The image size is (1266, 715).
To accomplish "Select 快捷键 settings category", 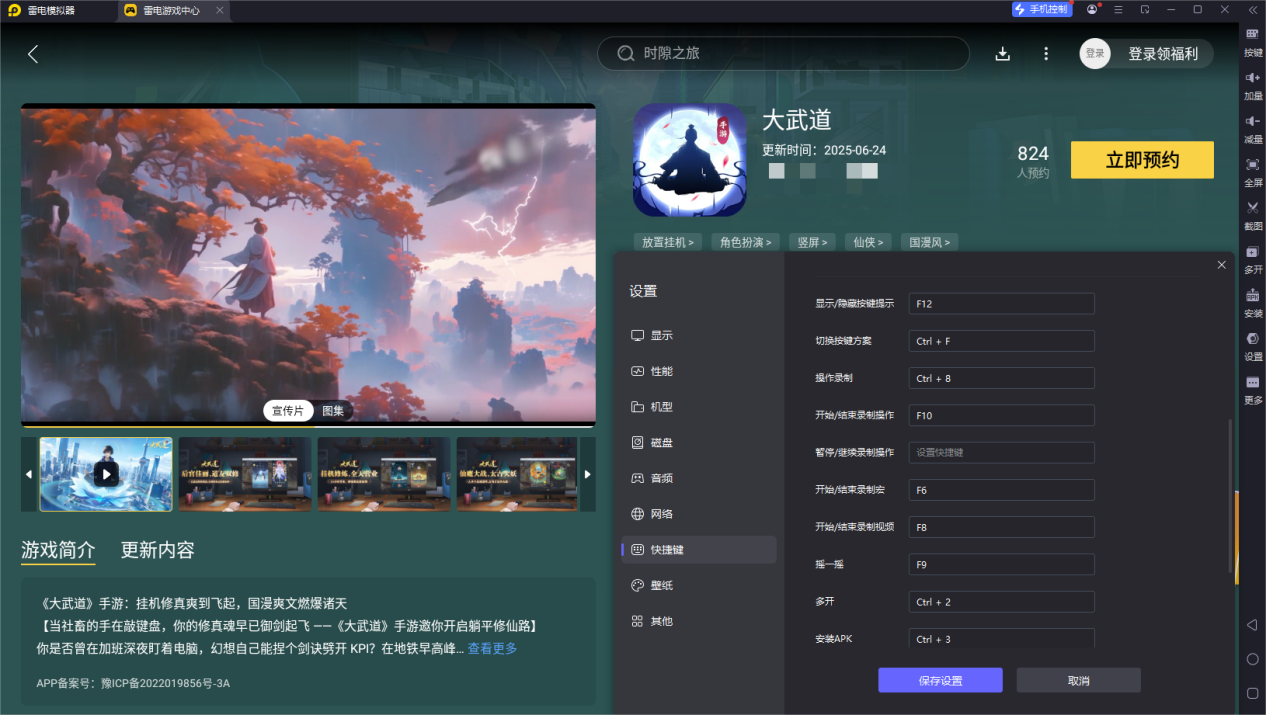I will point(699,550).
